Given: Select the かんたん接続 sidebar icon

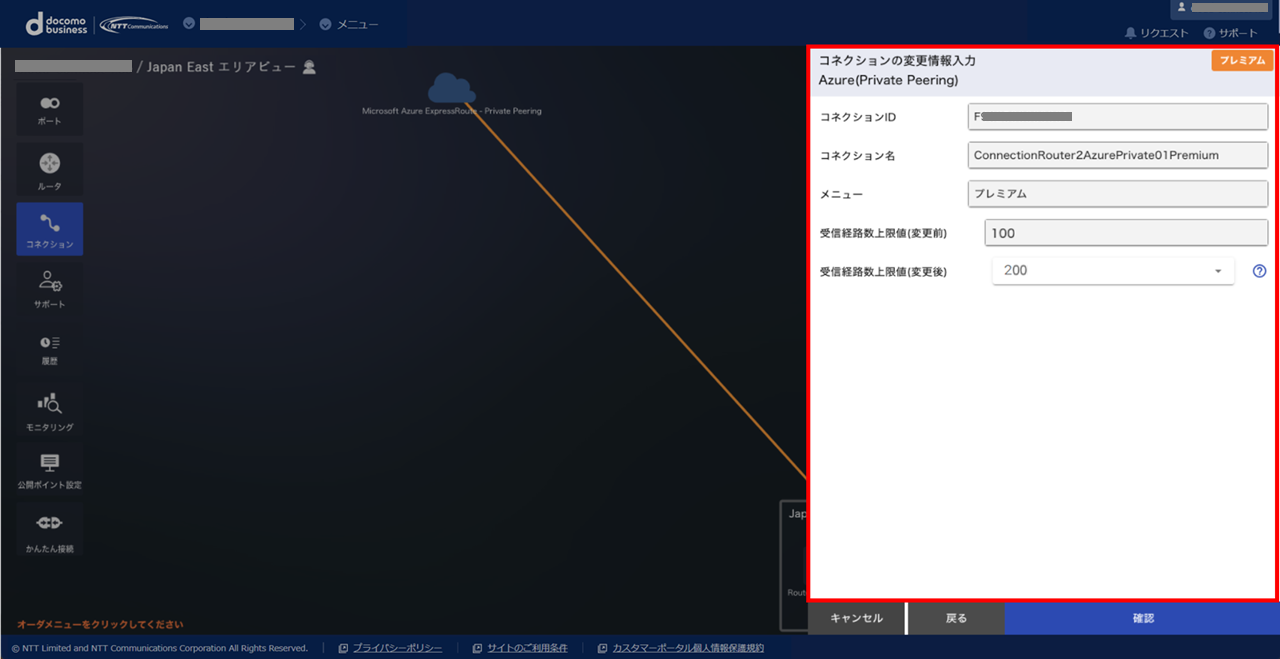Looking at the screenshot, I should click(x=49, y=531).
